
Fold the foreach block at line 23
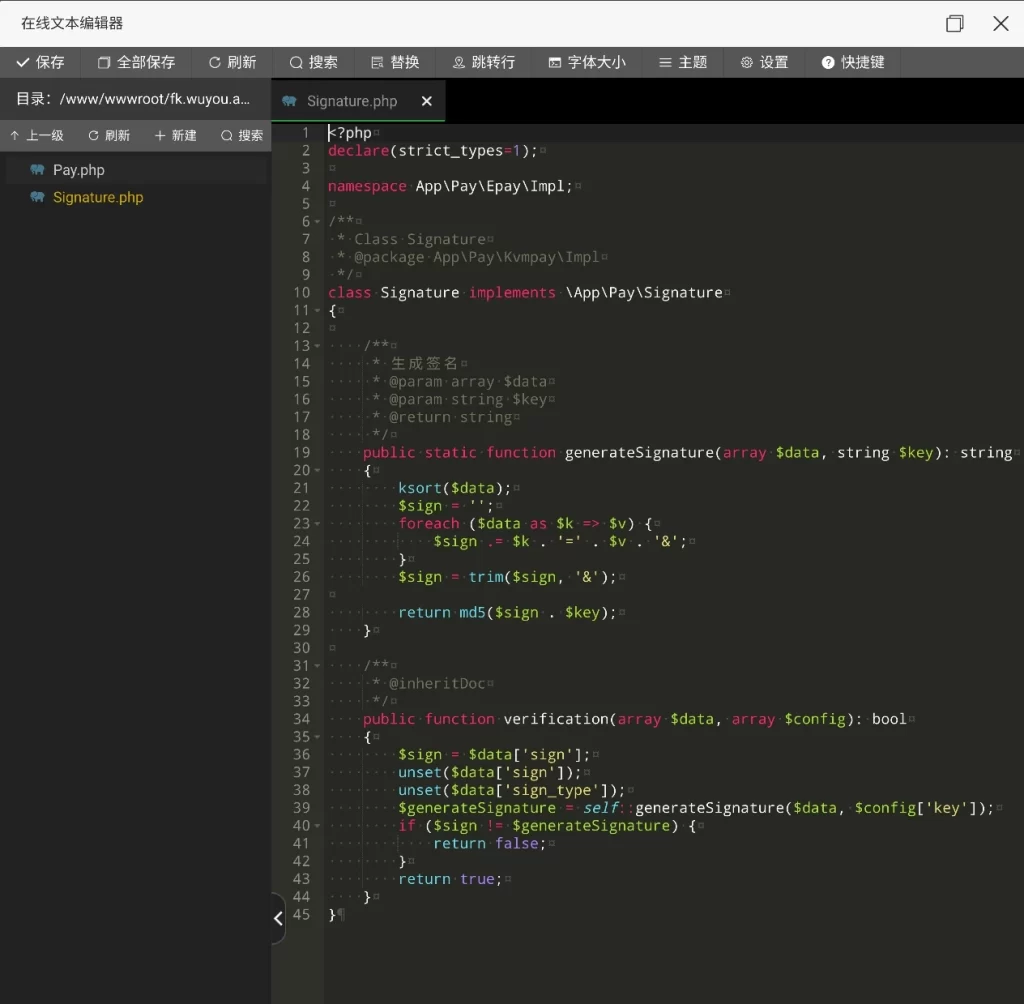tap(317, 524)
